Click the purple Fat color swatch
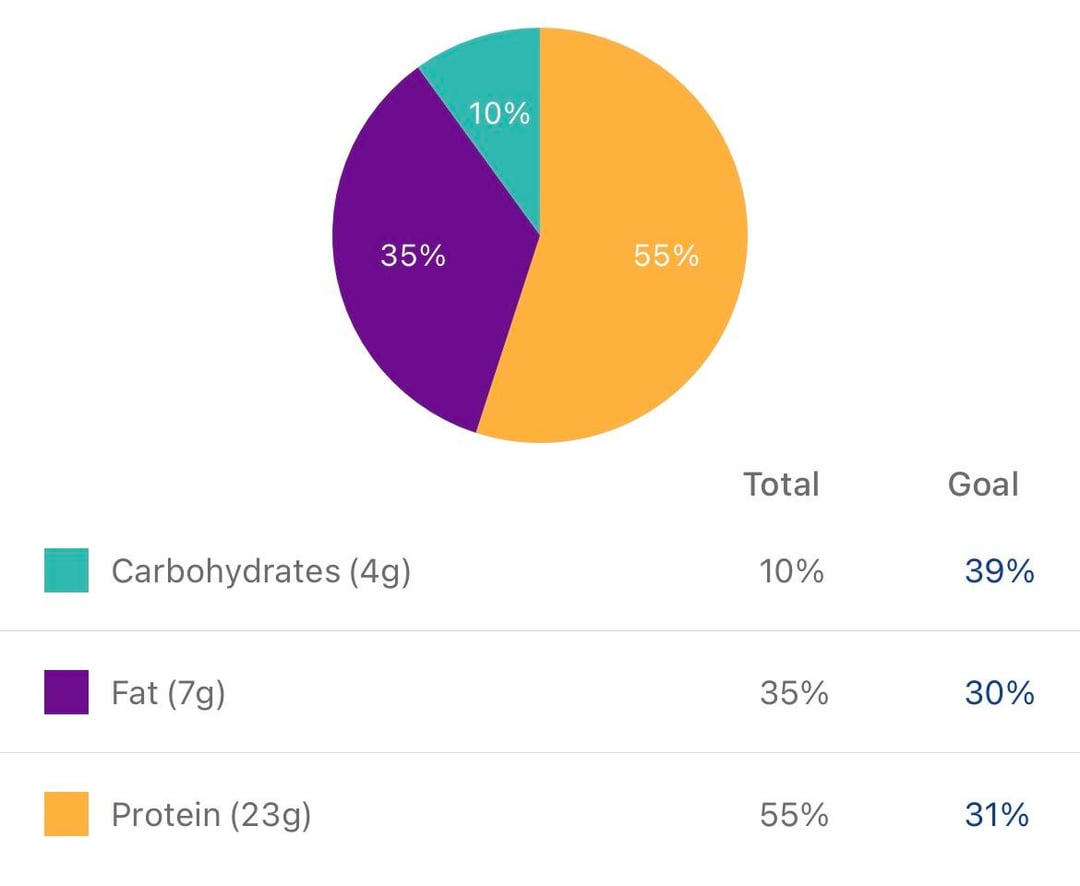Screen dimensions: 1080x886 click(x=66, y=692)
